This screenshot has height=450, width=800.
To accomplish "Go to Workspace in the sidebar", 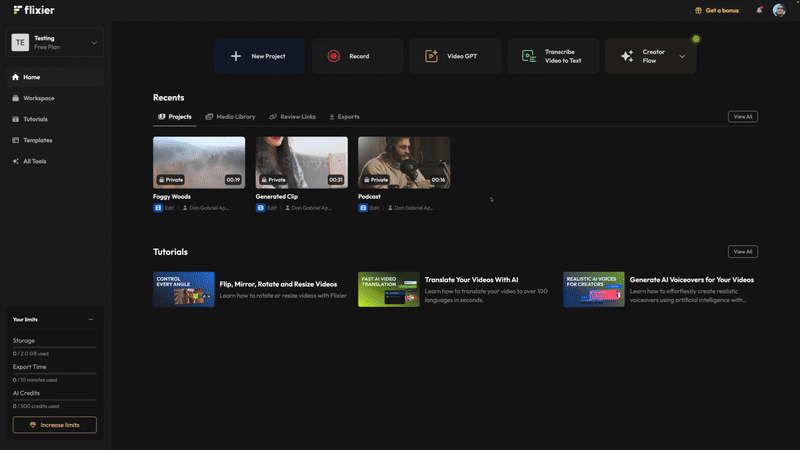I will [x=38, y=98].
